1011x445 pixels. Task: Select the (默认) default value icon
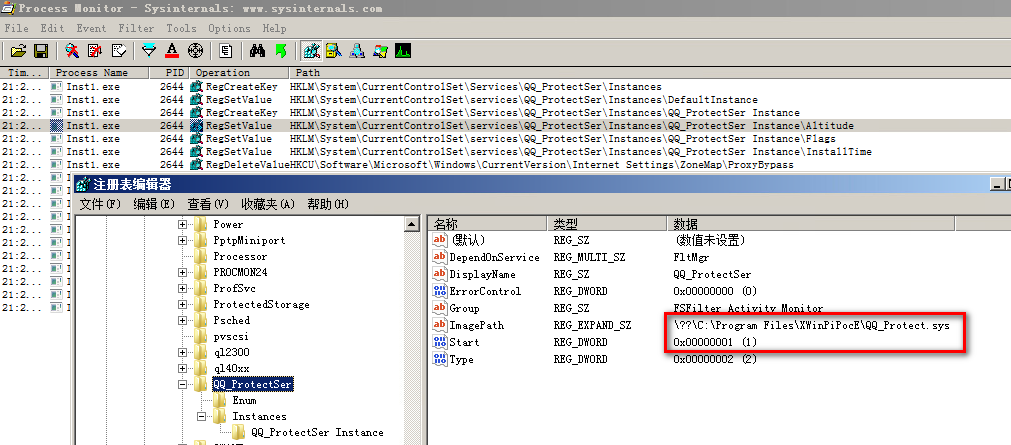(x=440, y=240)
